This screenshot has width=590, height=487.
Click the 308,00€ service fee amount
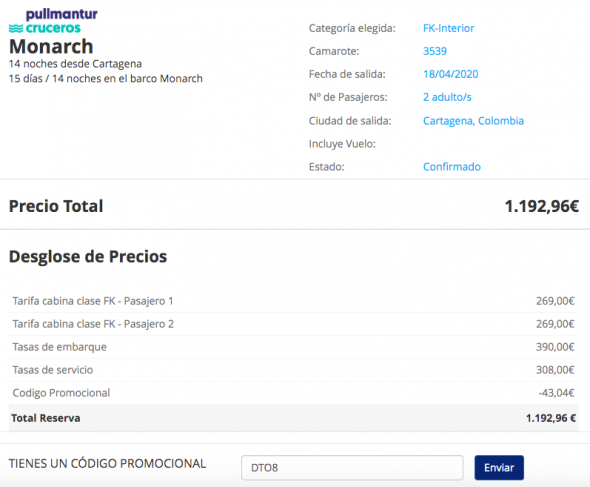[555, 370]
